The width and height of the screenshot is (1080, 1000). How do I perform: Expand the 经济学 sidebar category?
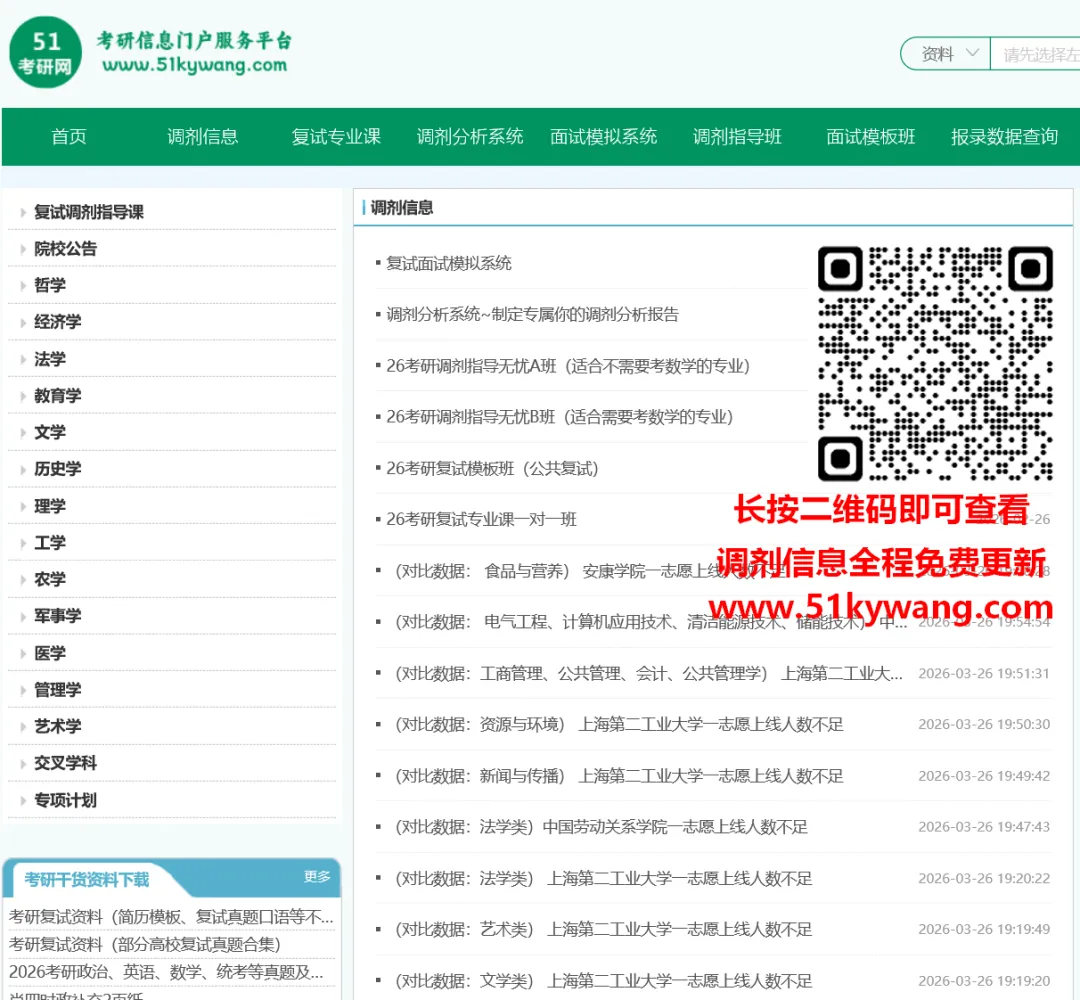58,322
